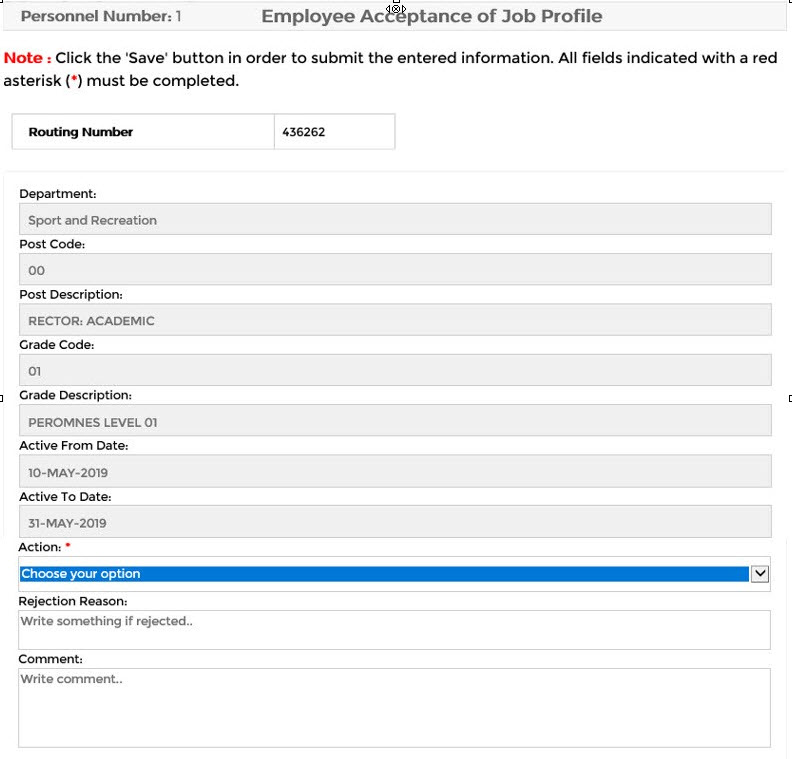Click the Post Code field containing 00
Image resolution: width=792 pixels, height=759 pixels.
(x=394, y=270)
